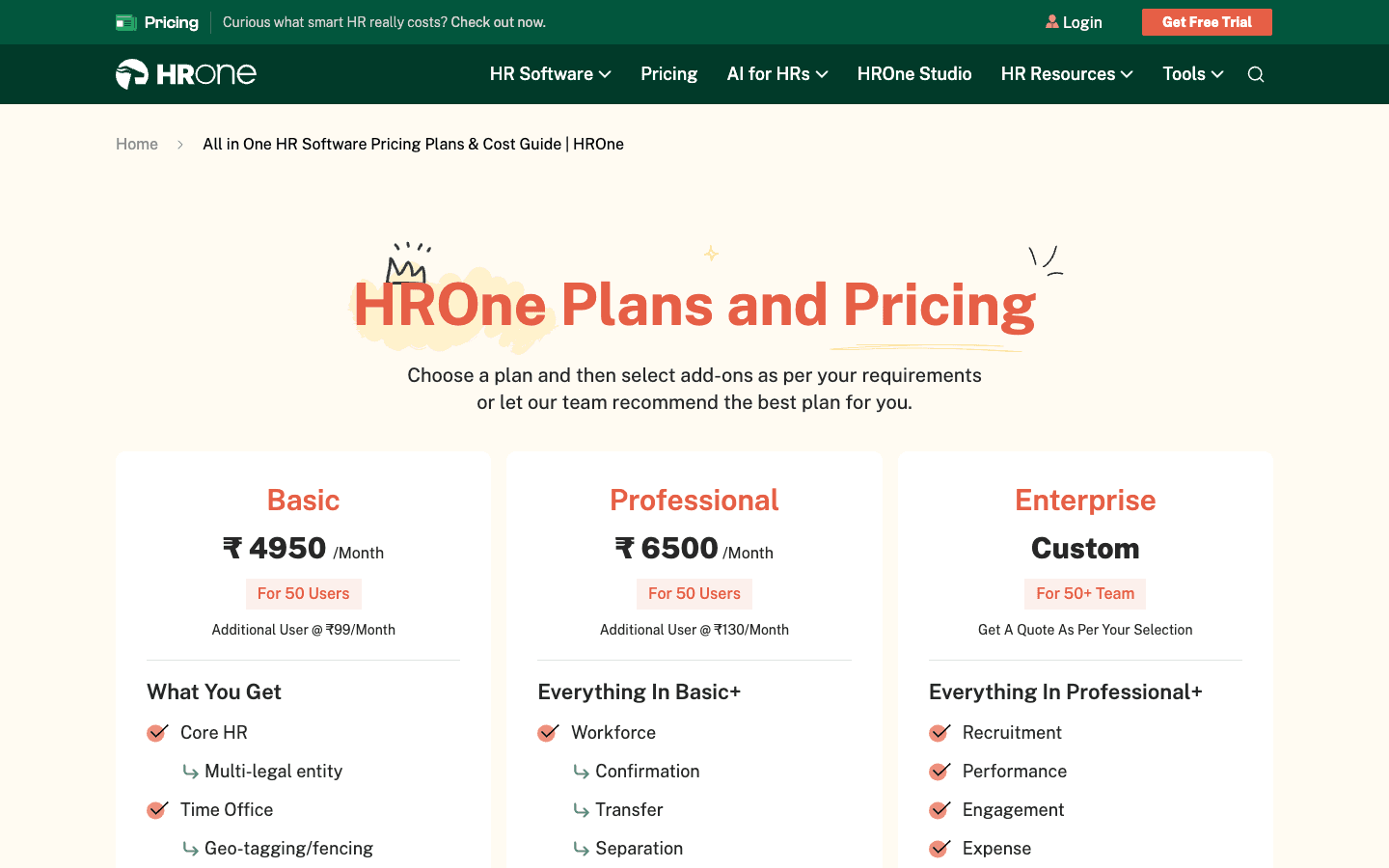The height and width of the screenshot is (868, 1389).
Task: Click check icon beside Time Office
Action: (157, 810)
